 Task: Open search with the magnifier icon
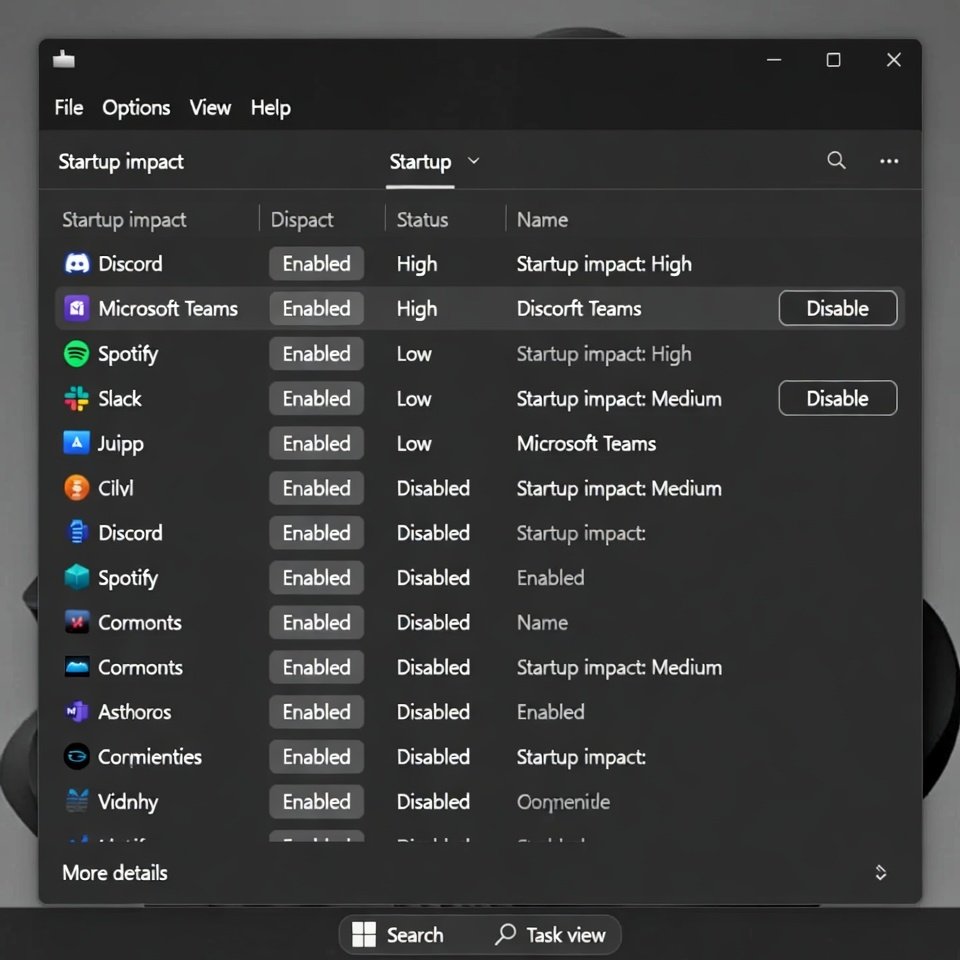836,161
